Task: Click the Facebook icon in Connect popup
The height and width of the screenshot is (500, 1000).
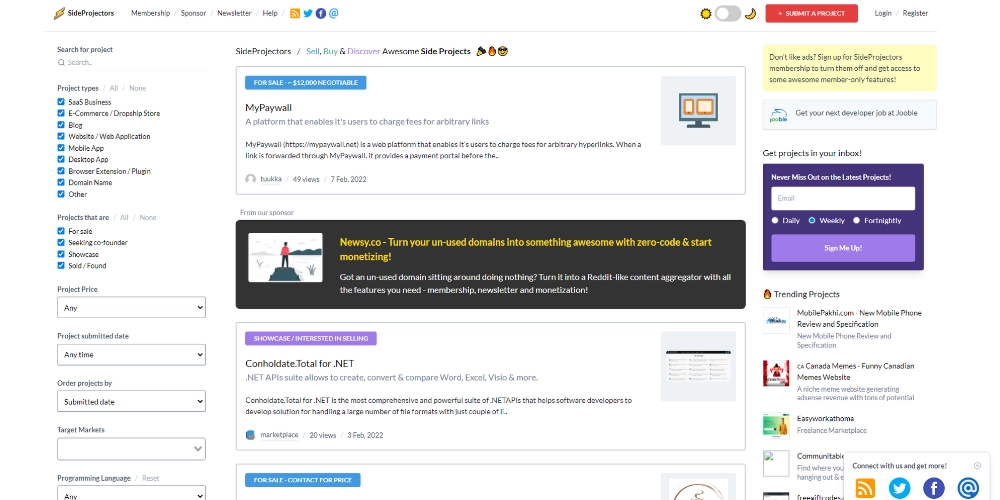Action: coord(934,489)
